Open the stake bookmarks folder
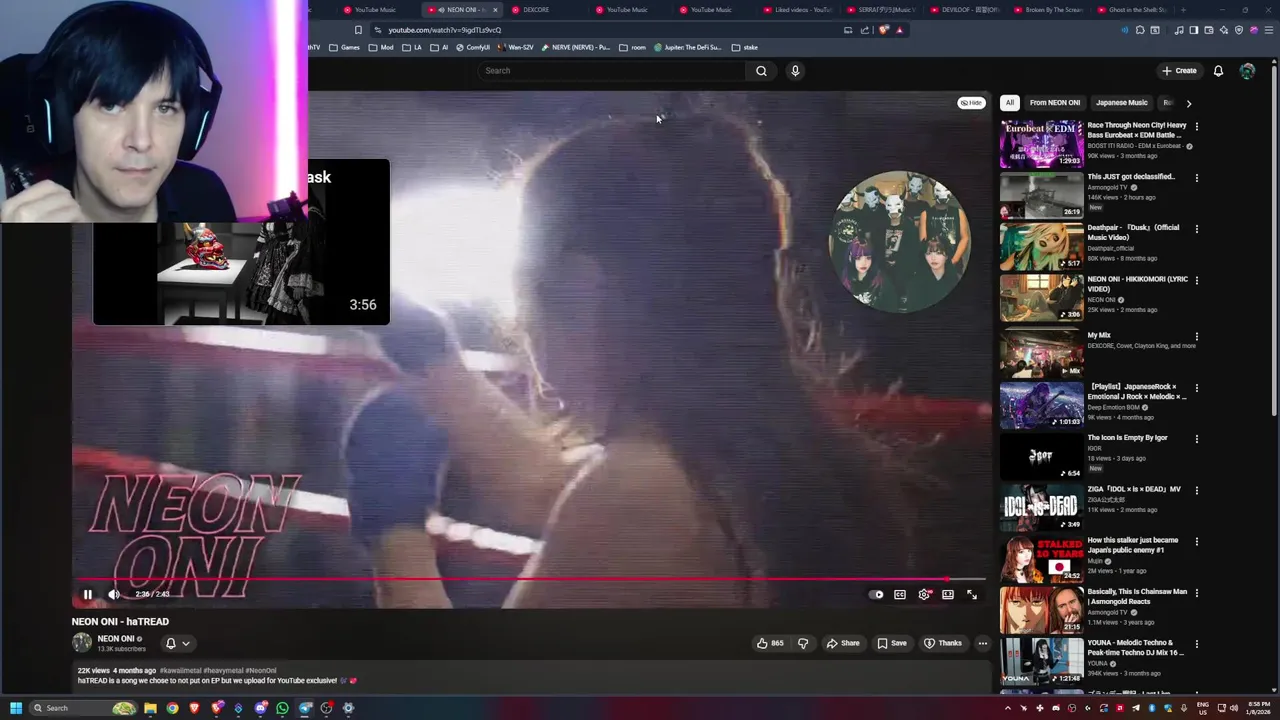The image size is (1280, 720). pyautogui.click(x=745, y=47)
